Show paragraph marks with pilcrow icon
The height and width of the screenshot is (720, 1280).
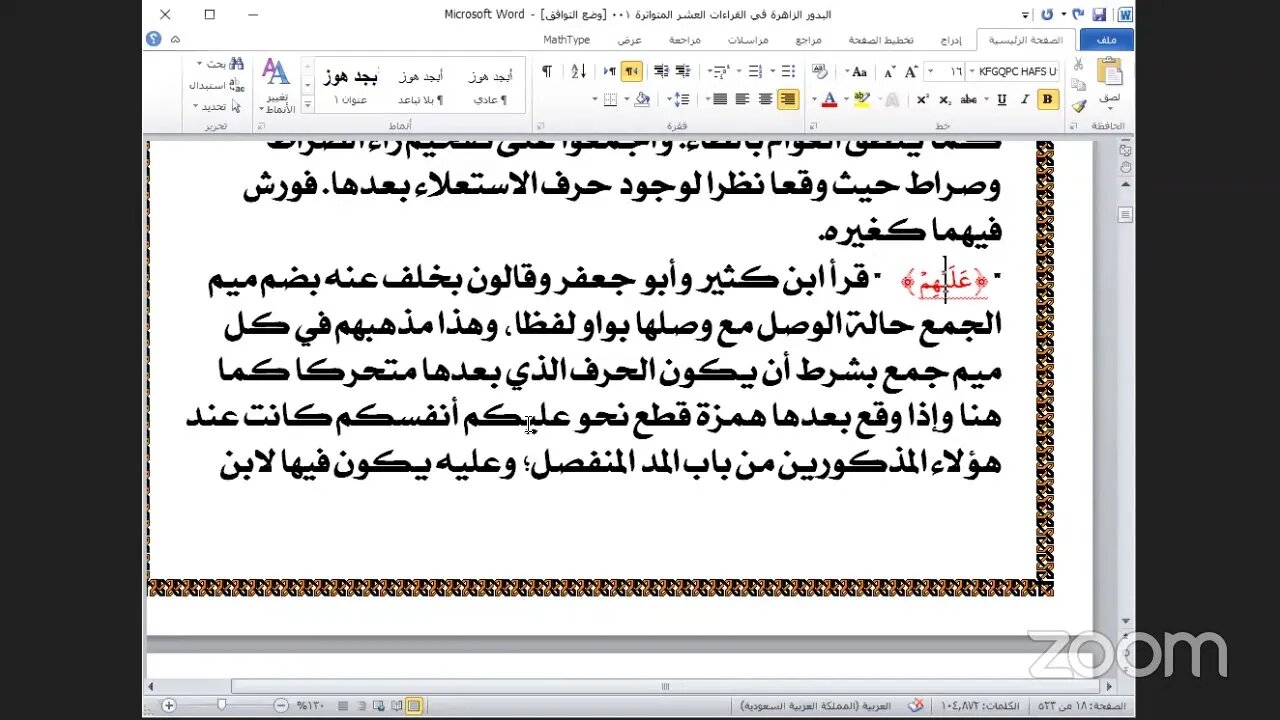coord(547,71)
